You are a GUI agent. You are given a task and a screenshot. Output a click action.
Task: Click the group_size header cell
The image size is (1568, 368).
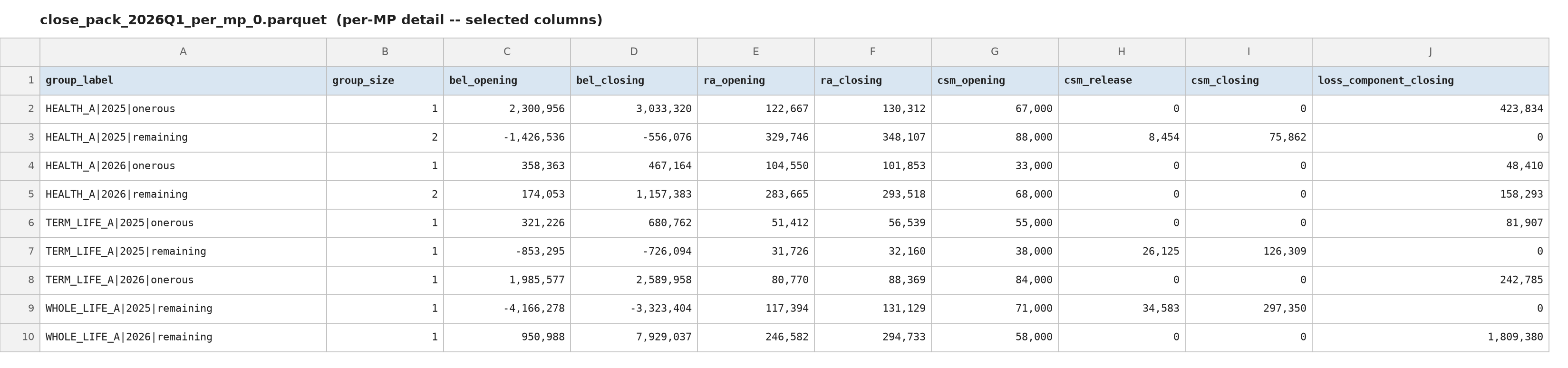click(x=385, y=81)
